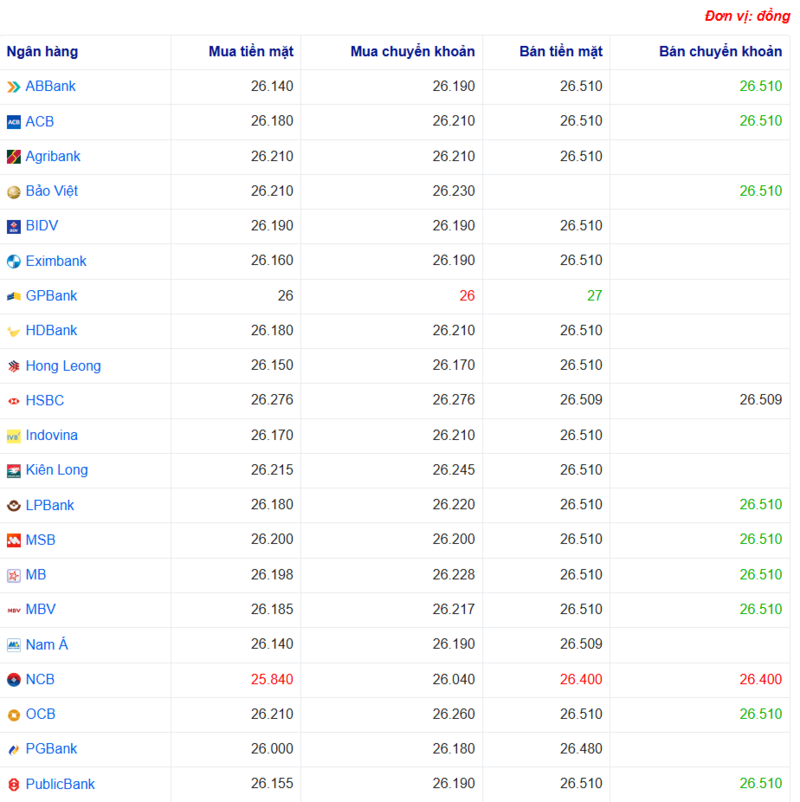Click the Indovina logo icon
The image size is (800, 802).
click(x=14, y=436)
